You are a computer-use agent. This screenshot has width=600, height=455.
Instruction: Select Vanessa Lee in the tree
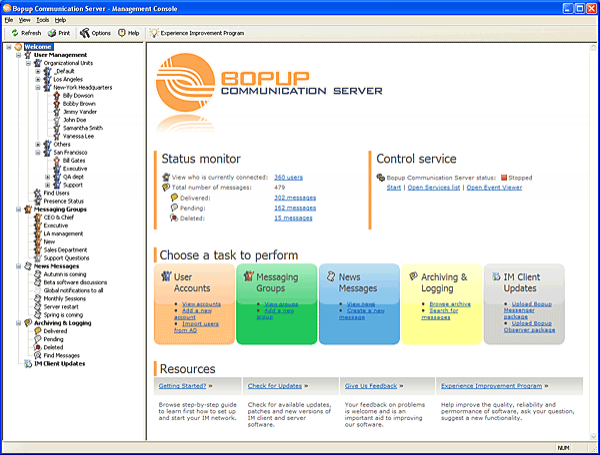78,136
